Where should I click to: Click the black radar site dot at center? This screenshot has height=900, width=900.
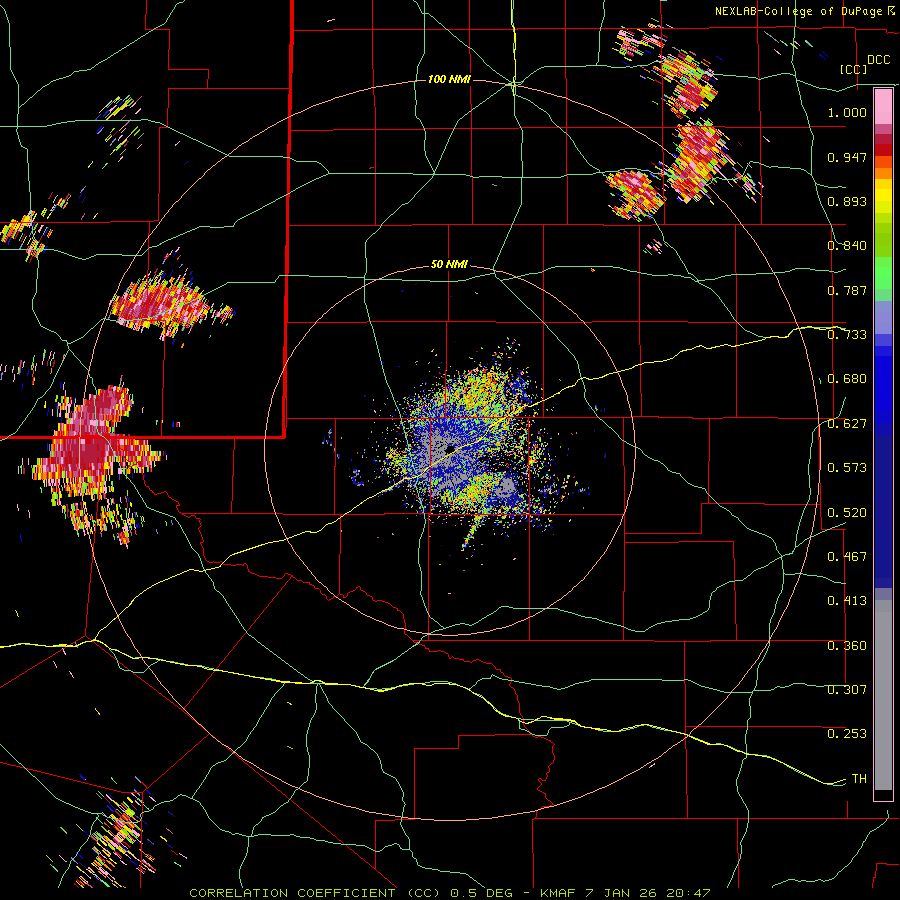[x=450, y=449]
